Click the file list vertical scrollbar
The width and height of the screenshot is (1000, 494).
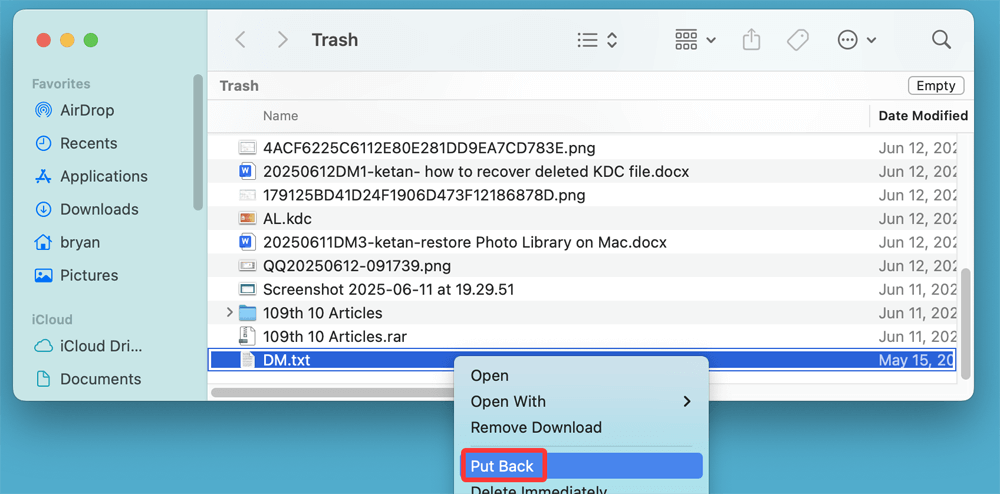[965, 323]
